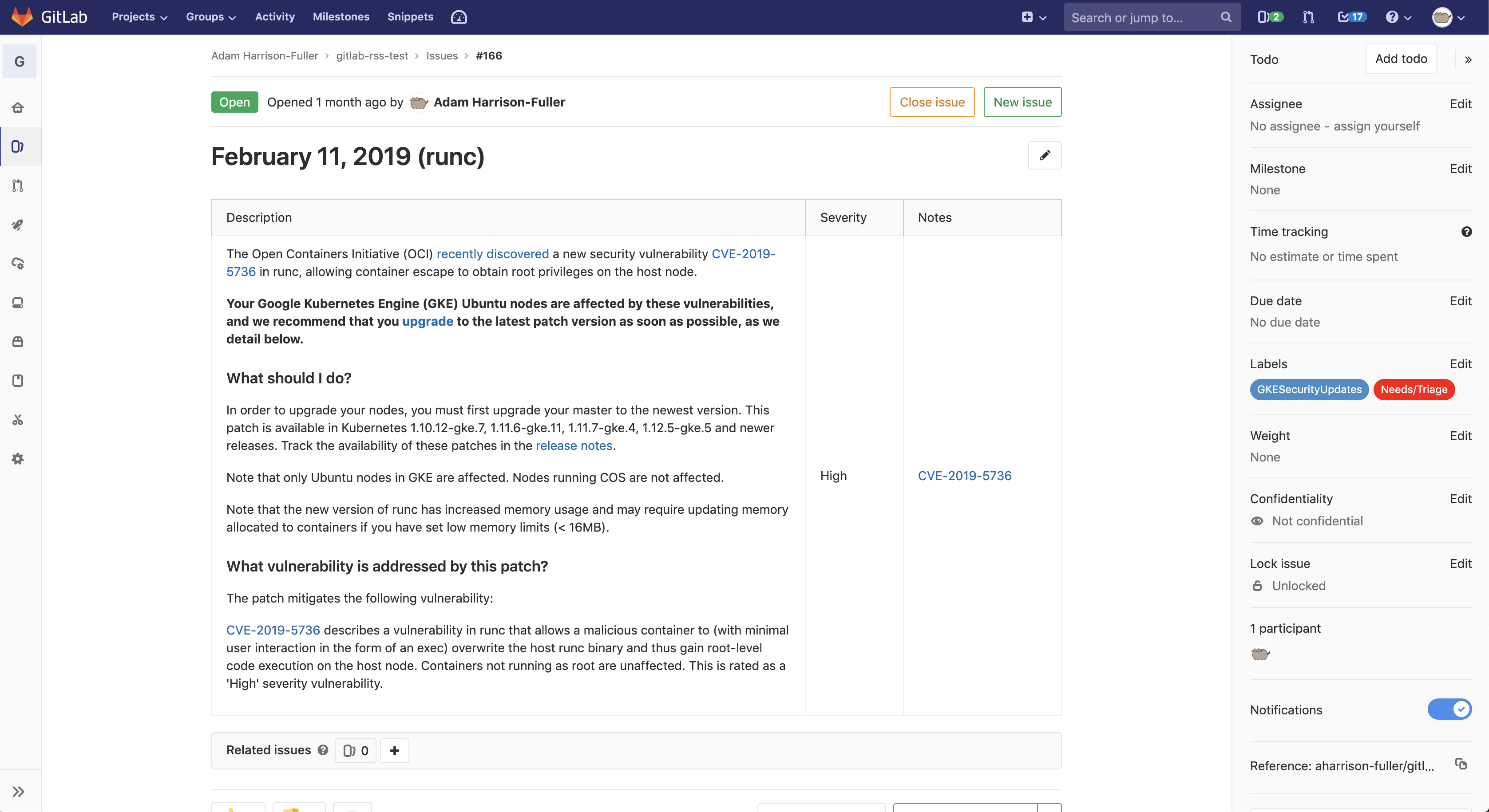
Task: Expand the help question mark menu
Action: pyautogui.click(x=1398, y=17)
